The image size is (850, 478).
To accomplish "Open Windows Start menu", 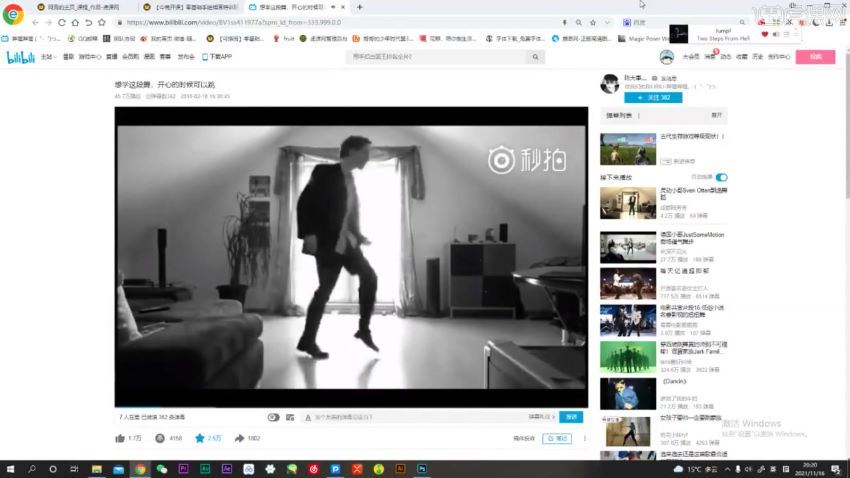I will 10,469.
